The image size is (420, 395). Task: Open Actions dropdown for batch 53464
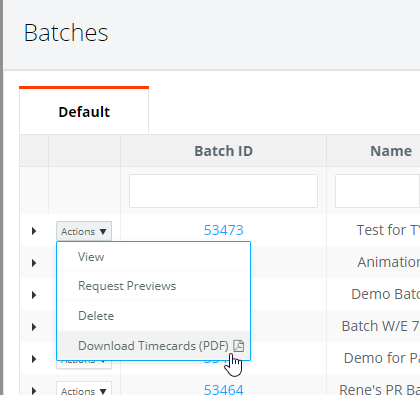point(84,389)
